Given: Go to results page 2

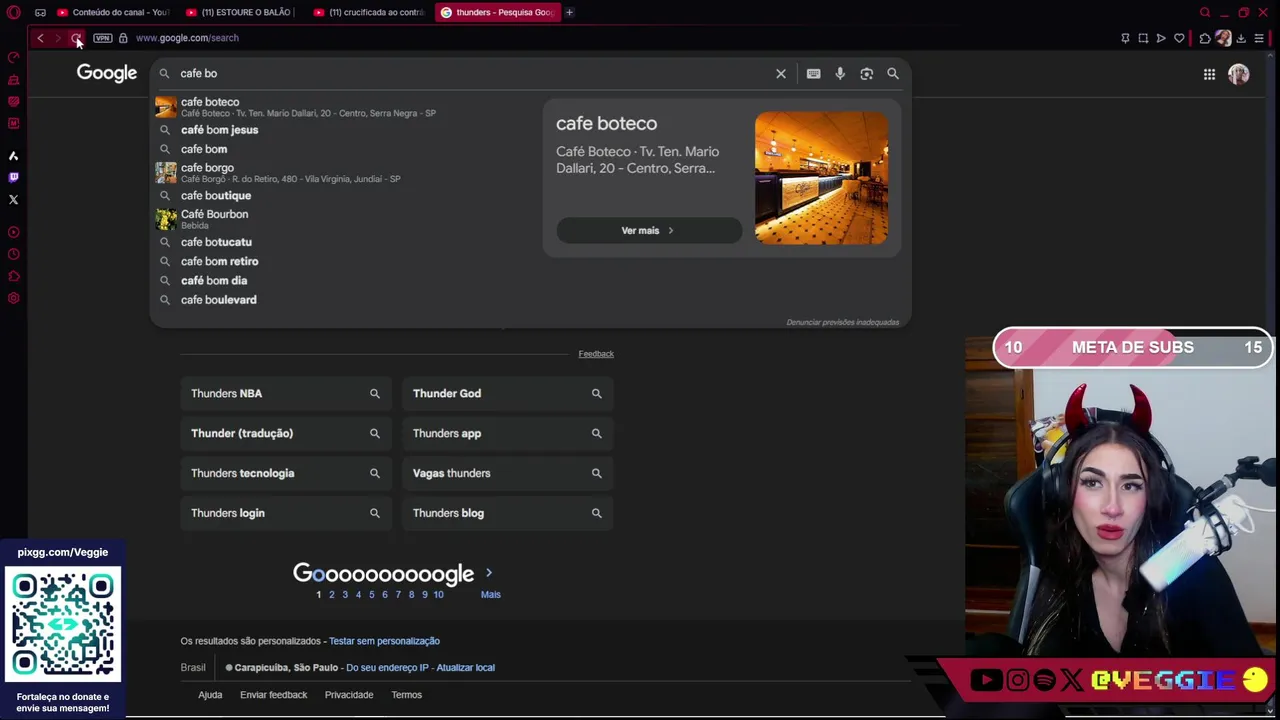Looking at the screenshot, I should [x=332, y=595].
